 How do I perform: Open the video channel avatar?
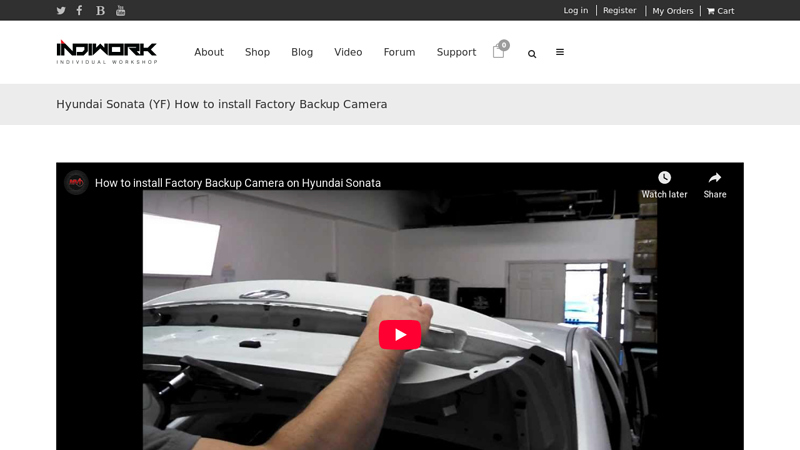pyautogui.click(x=76, y=183)
